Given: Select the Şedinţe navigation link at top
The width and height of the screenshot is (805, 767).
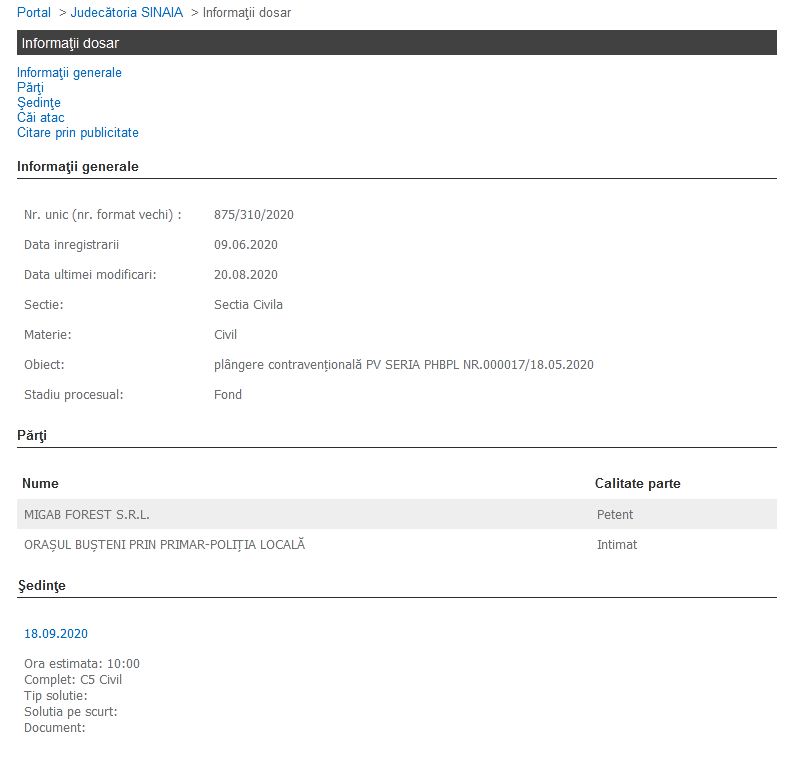Looking at the screenshot, I should [38, 102].
